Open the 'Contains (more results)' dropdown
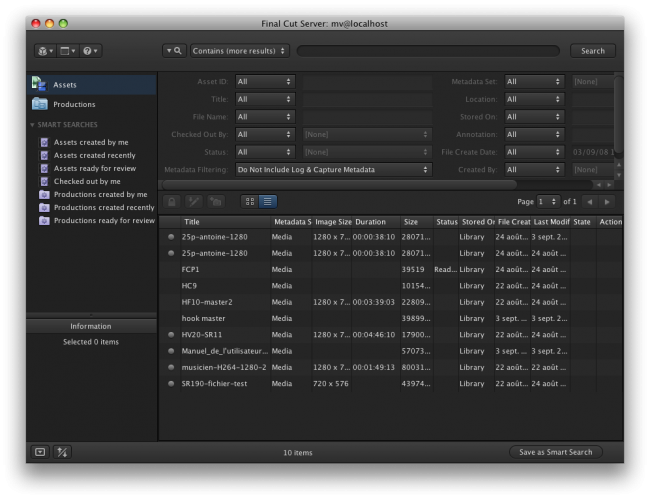 point(240,51)
